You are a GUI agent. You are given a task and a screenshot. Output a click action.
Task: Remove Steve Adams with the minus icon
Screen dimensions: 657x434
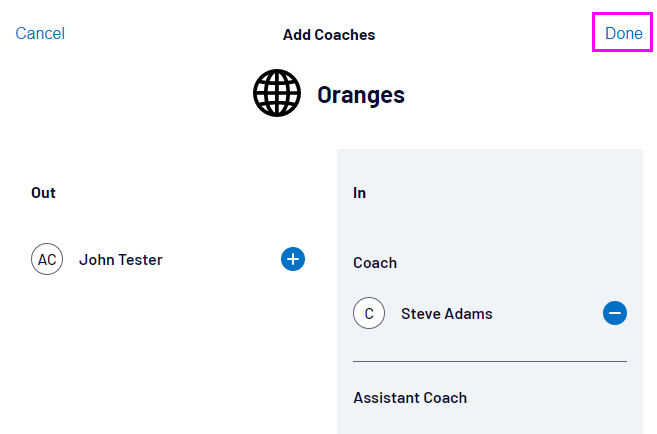pyautogui.click(x=615, y=314)
